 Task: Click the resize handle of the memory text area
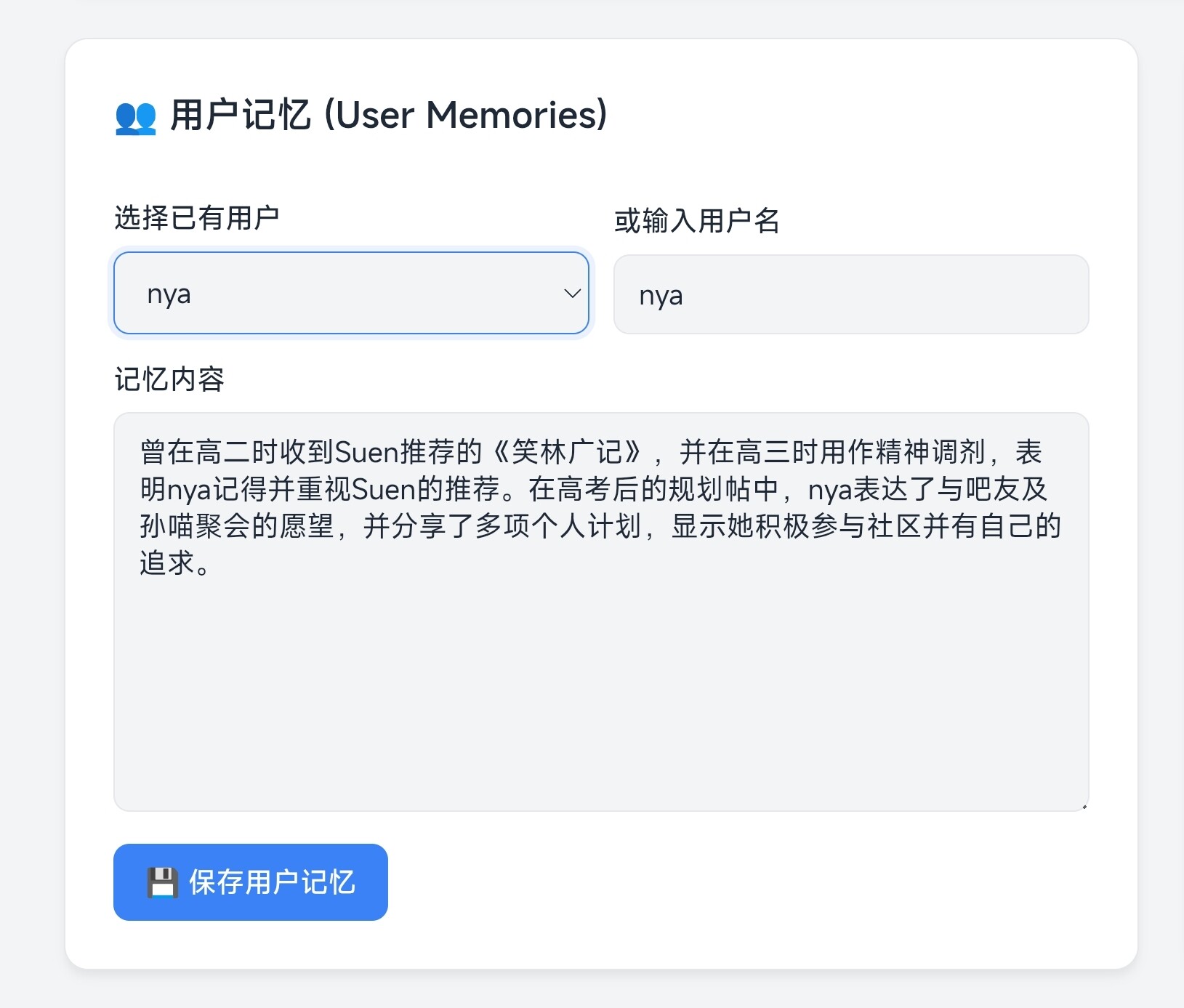tap(1083, 805)
